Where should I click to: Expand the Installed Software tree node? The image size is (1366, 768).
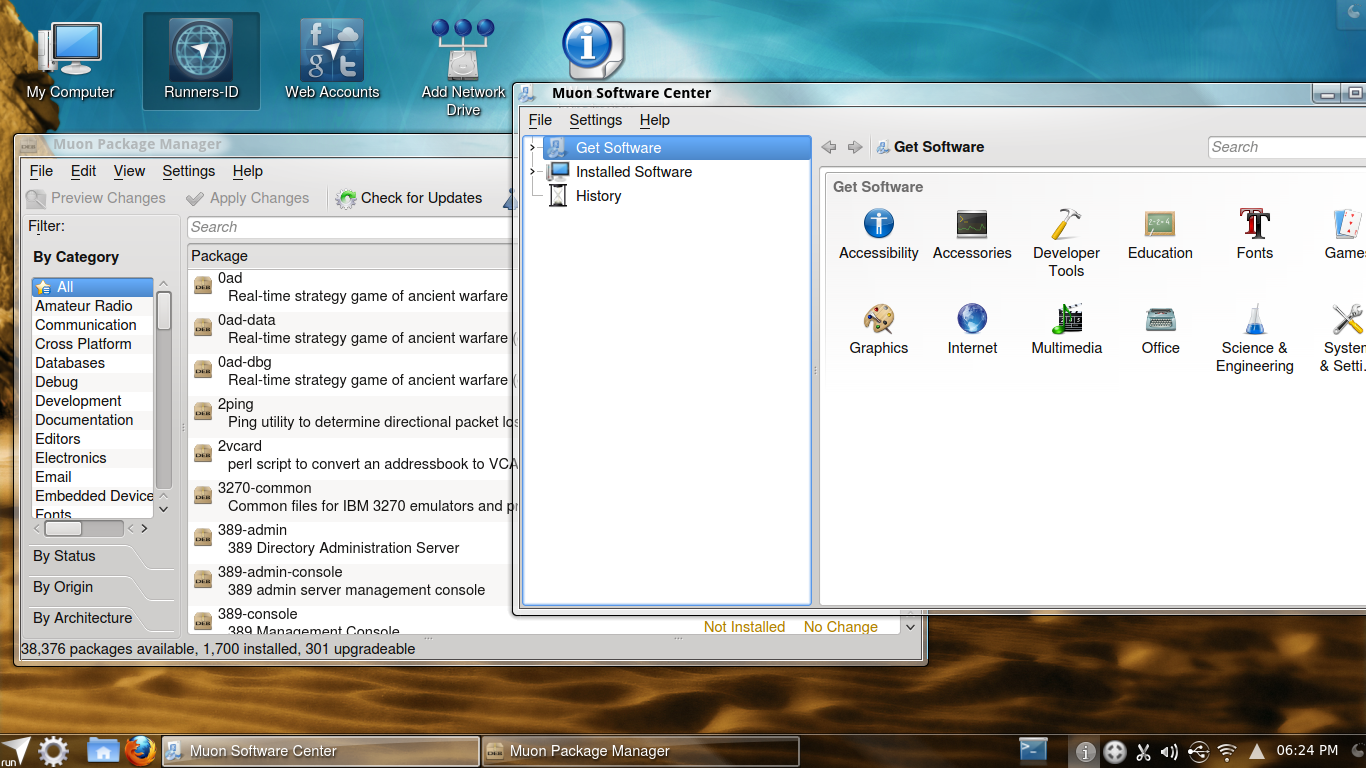tap(532, 172)
